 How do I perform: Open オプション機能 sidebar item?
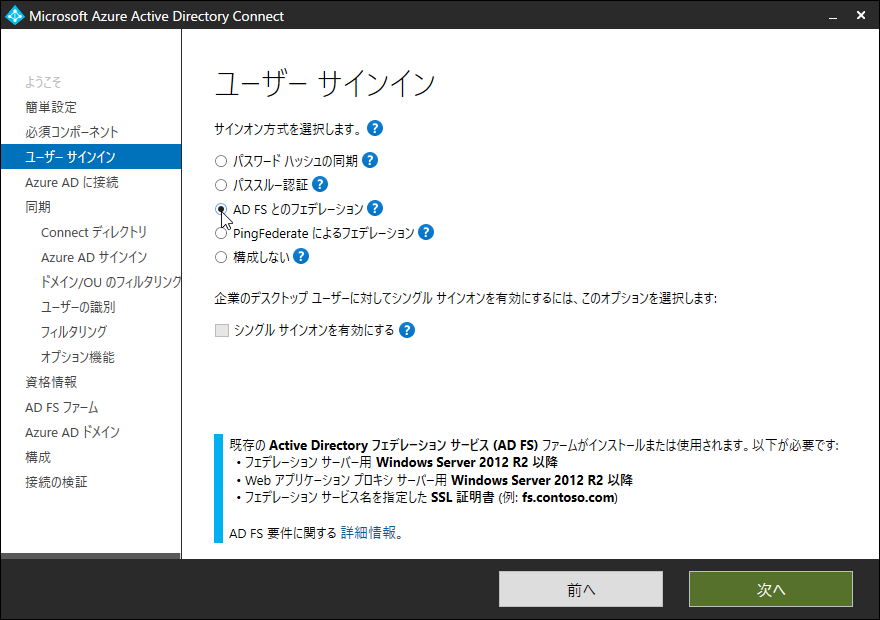coord(77,357)
